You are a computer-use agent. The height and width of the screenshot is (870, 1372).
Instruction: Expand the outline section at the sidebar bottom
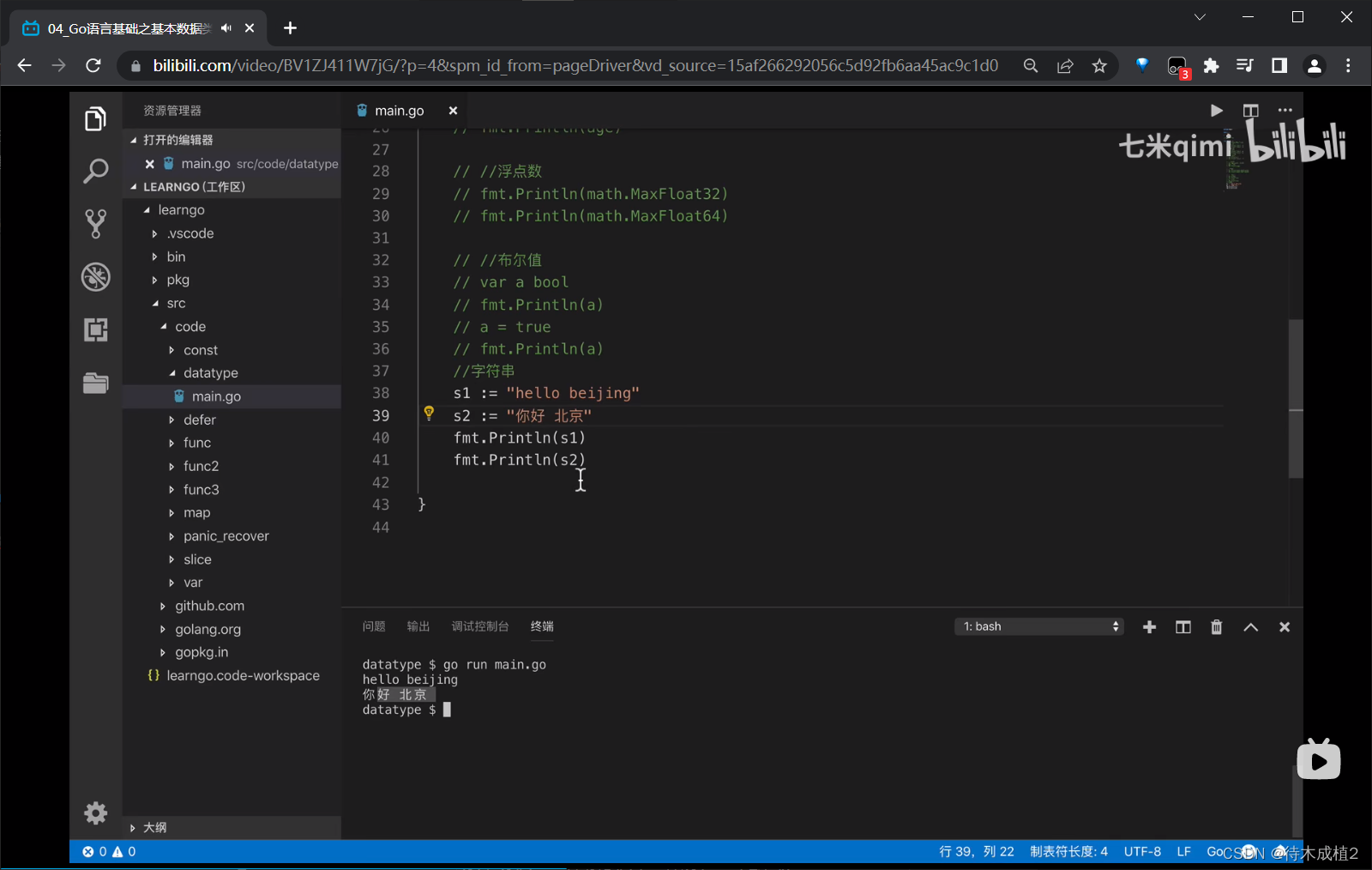[133, 828]
